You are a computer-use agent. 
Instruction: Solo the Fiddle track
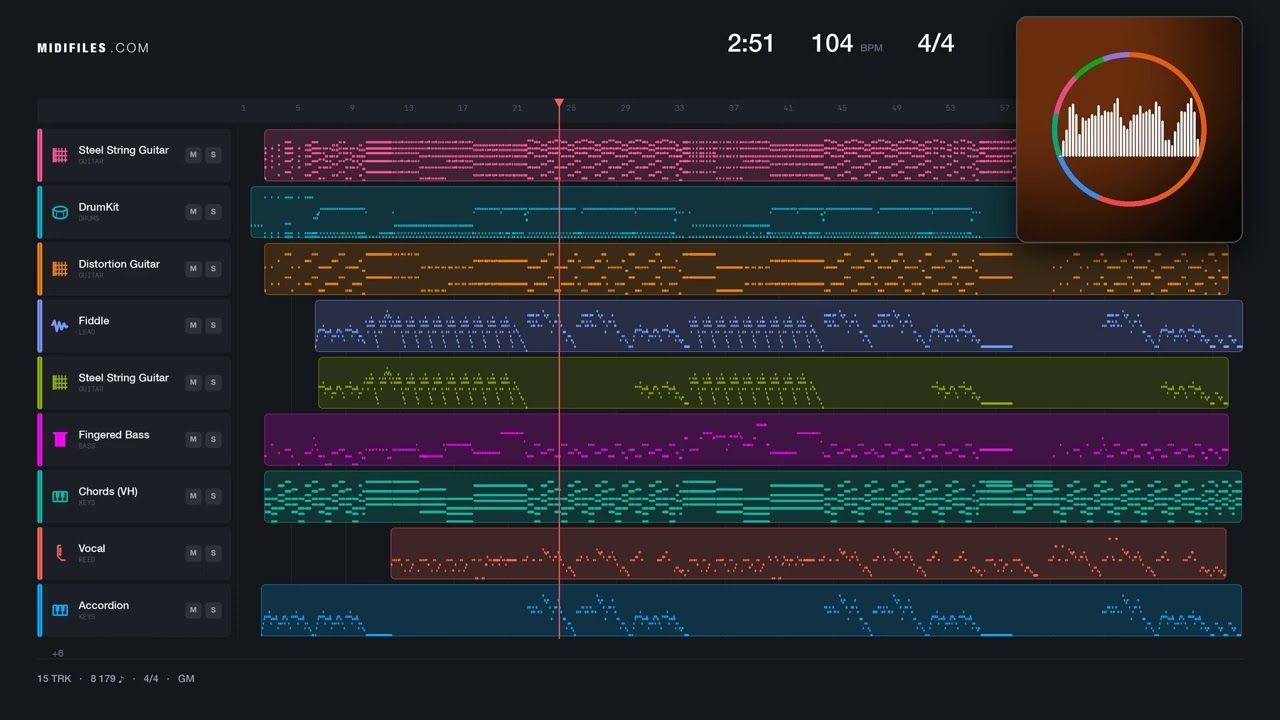(212, 326)
